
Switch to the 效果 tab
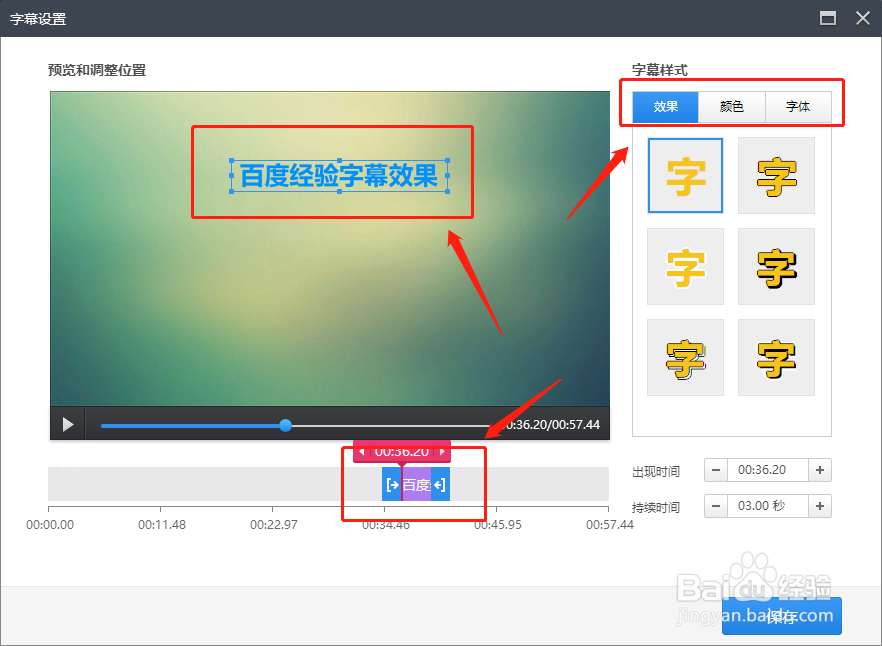pos(663,107)
